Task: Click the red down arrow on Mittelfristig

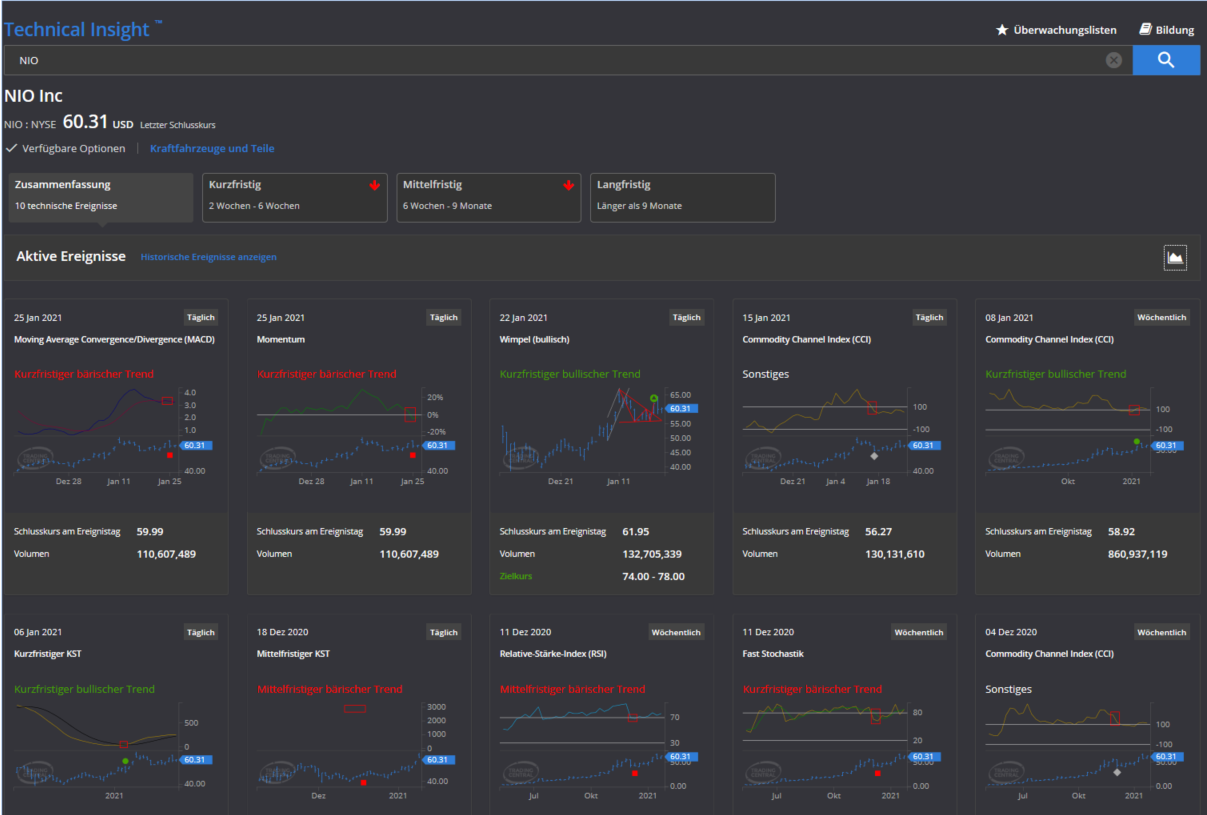Action: pyautogui.click(x=569, y=185)
